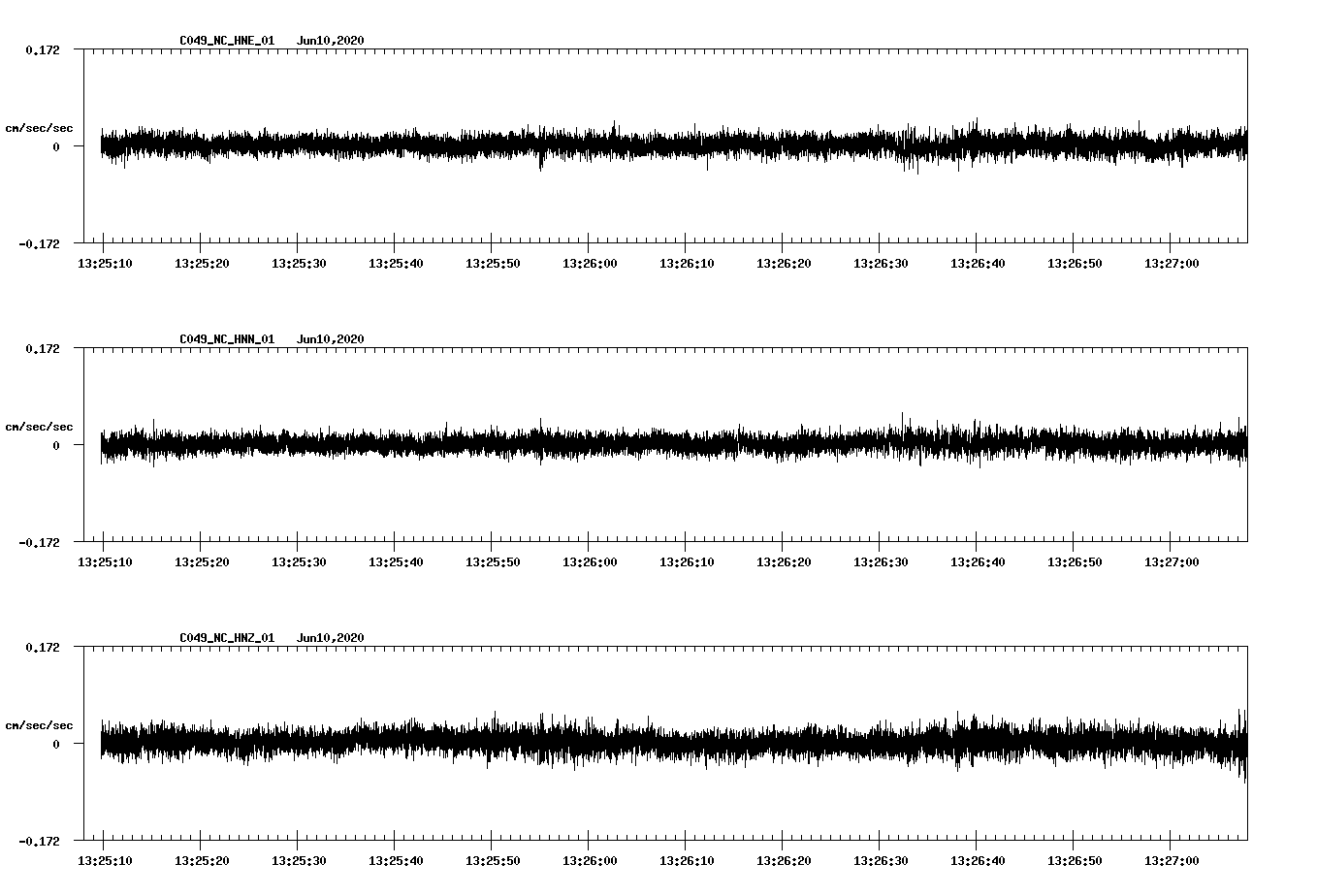Select 13:26:40 time label under HNN plot
Screen dimensions: 1317x896
pos(977,562)
